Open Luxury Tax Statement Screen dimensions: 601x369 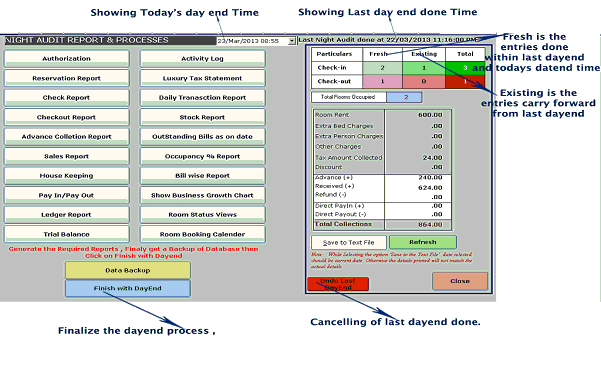pyautogui.click(x=202, y=78)
